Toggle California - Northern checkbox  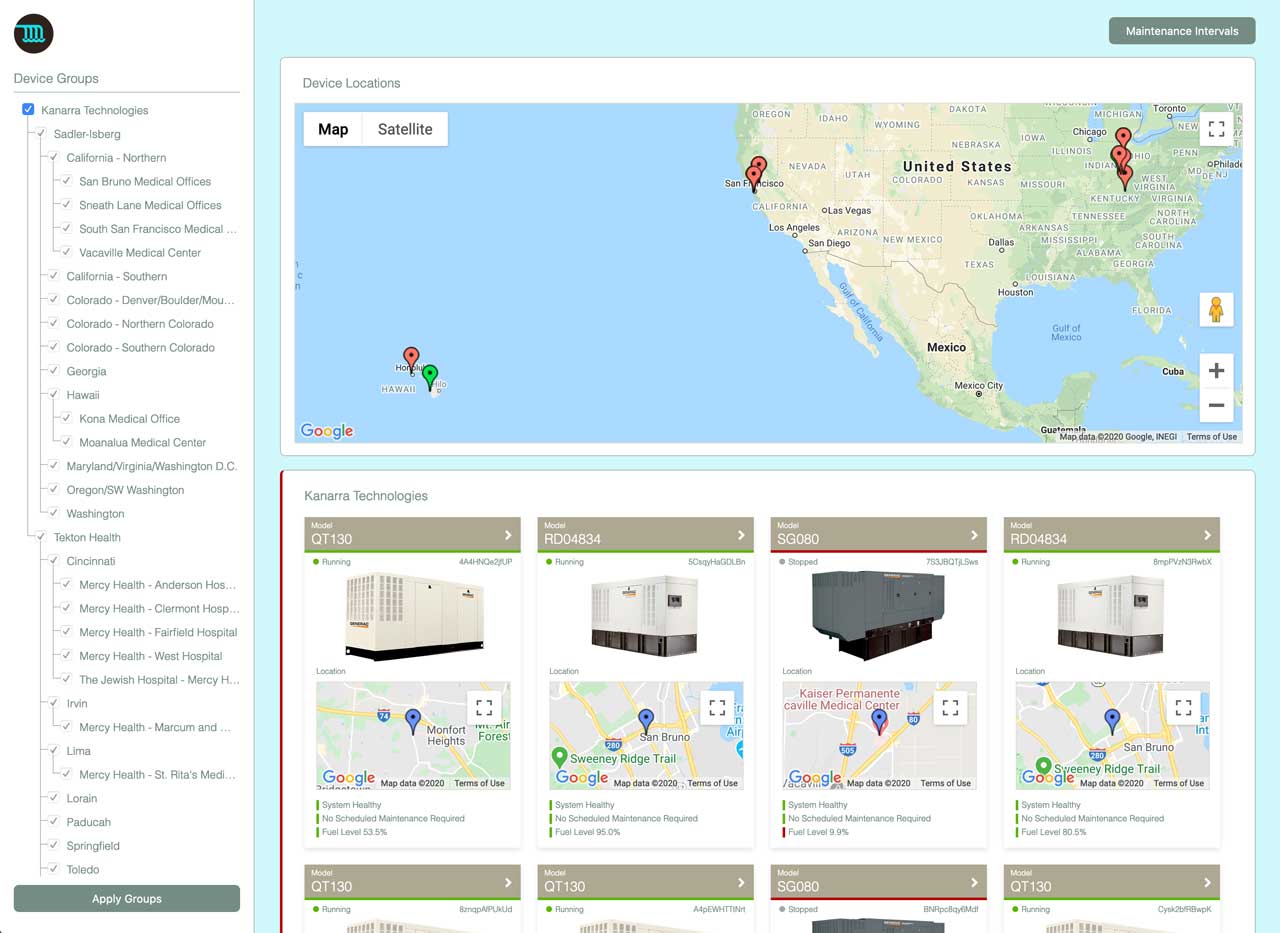(54, 158)
